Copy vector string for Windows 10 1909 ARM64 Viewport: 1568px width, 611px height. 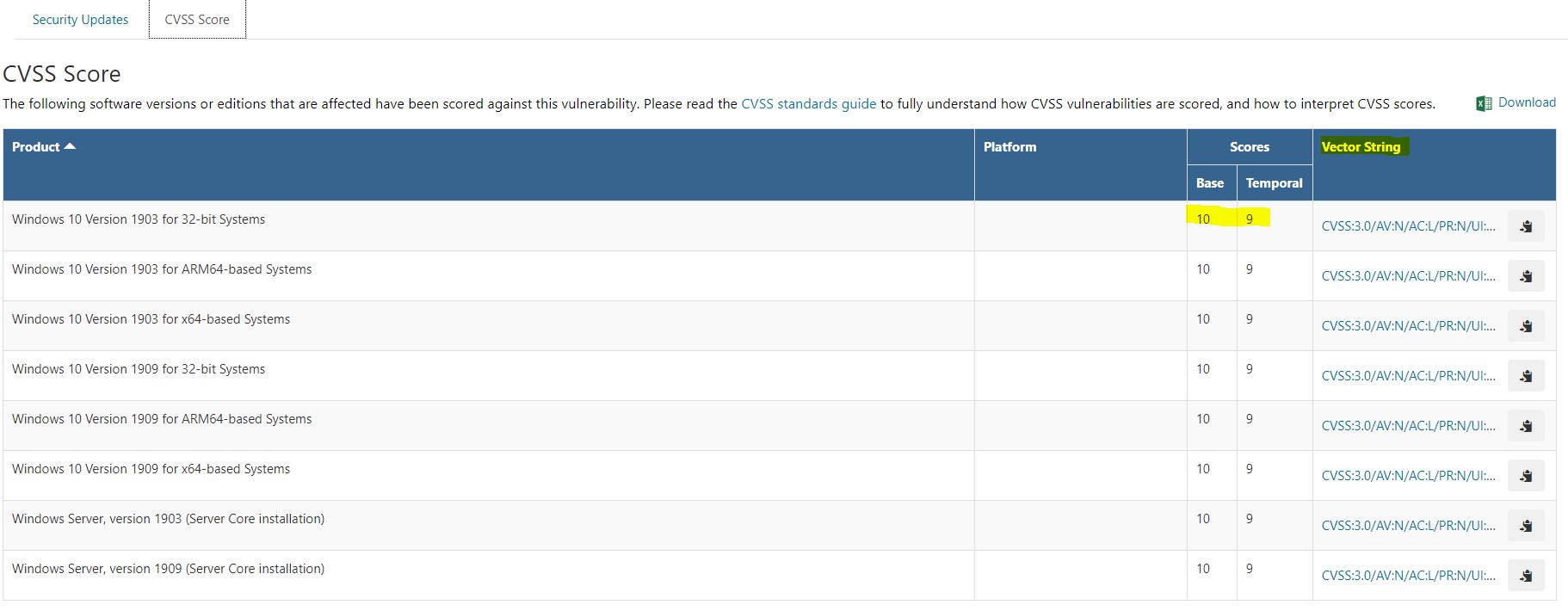1525,426
